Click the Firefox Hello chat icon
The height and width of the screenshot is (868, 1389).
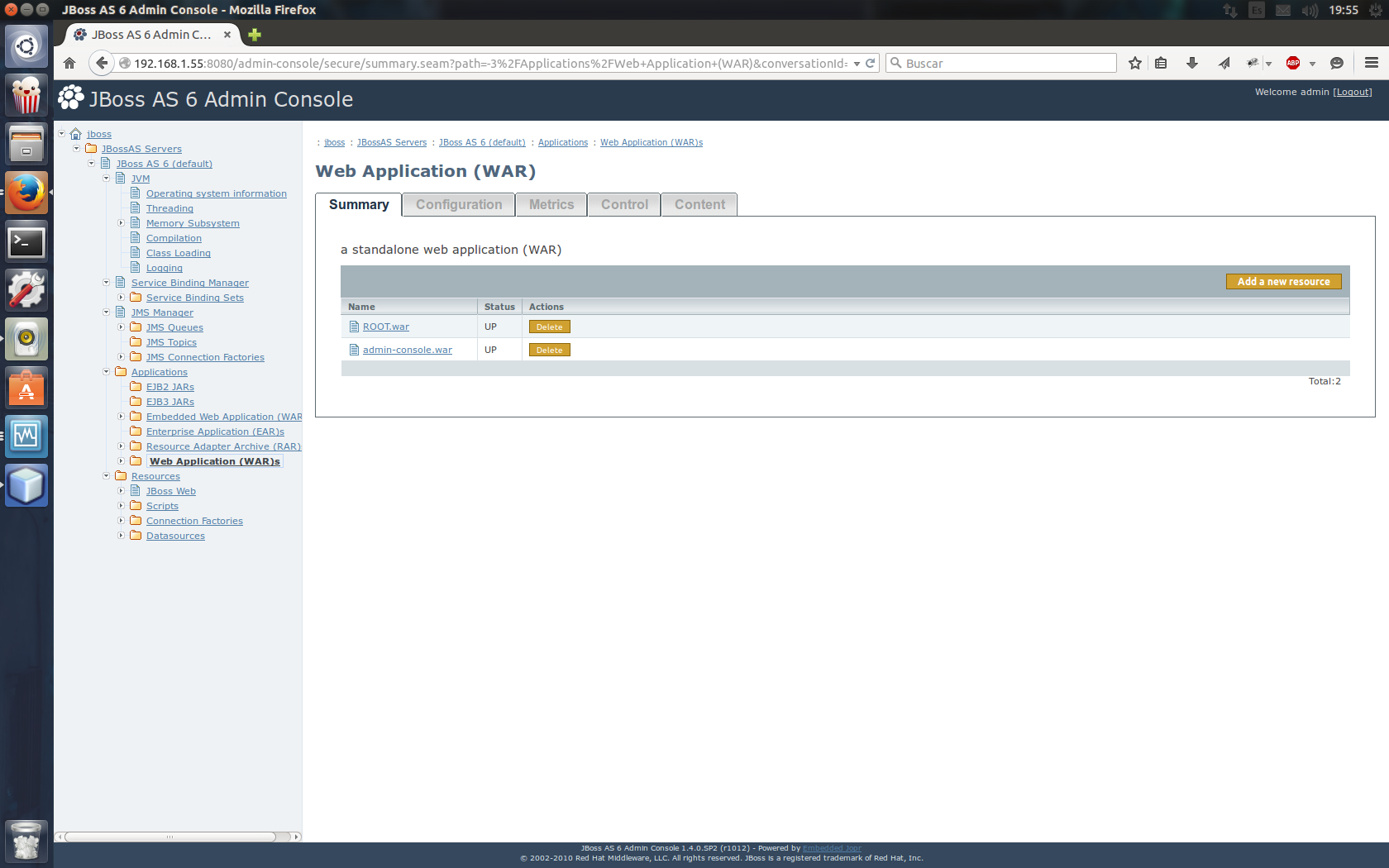point(1337,63)
